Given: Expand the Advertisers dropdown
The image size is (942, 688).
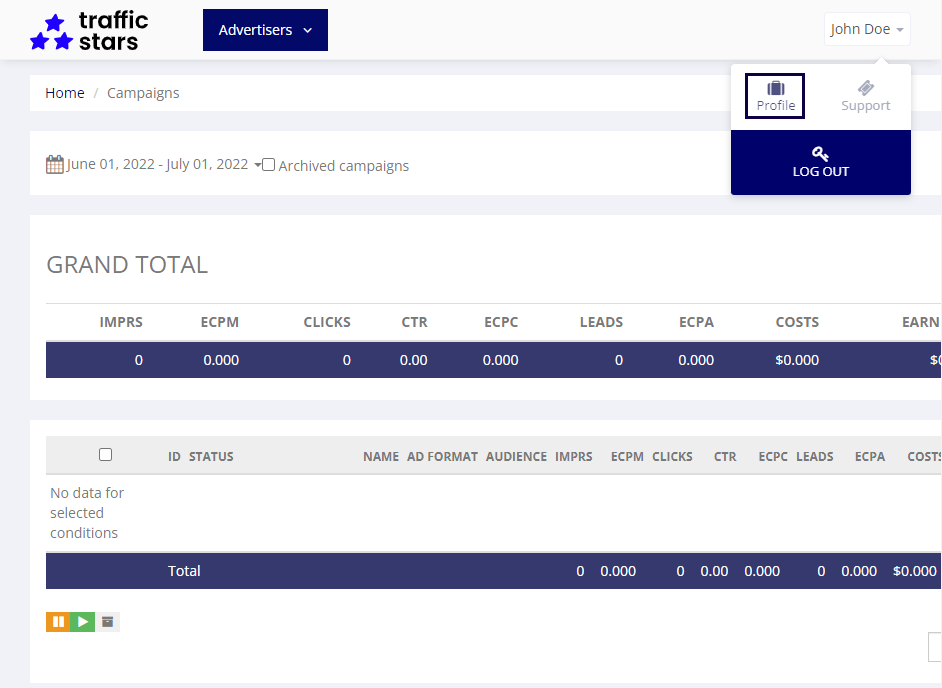Looking at the screenshot, I should pyautogui.click(x=265, y=30).
